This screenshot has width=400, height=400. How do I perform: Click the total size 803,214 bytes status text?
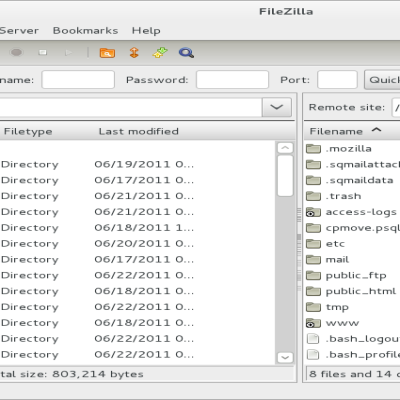pyautogui.click(x=71, y=374)
